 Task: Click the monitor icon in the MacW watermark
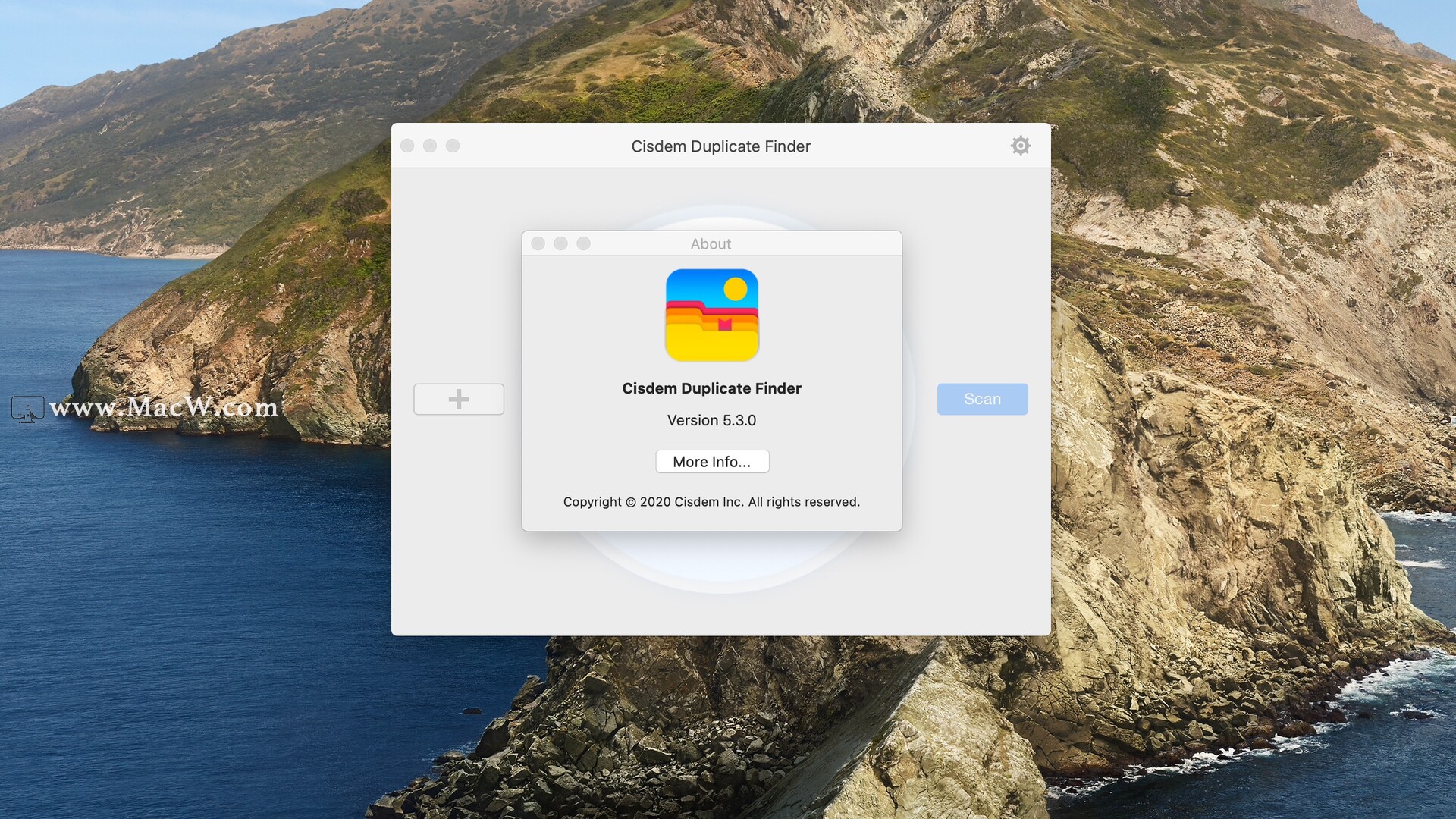(27, 409)
